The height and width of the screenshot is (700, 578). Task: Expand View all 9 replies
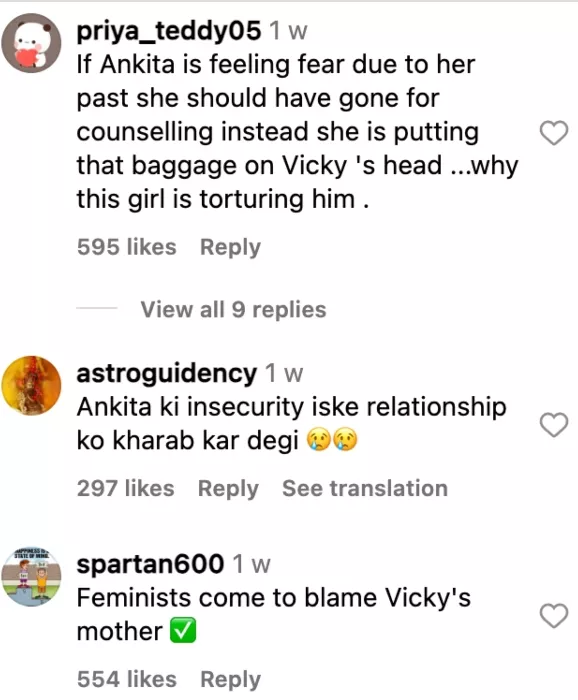(233, 309)
